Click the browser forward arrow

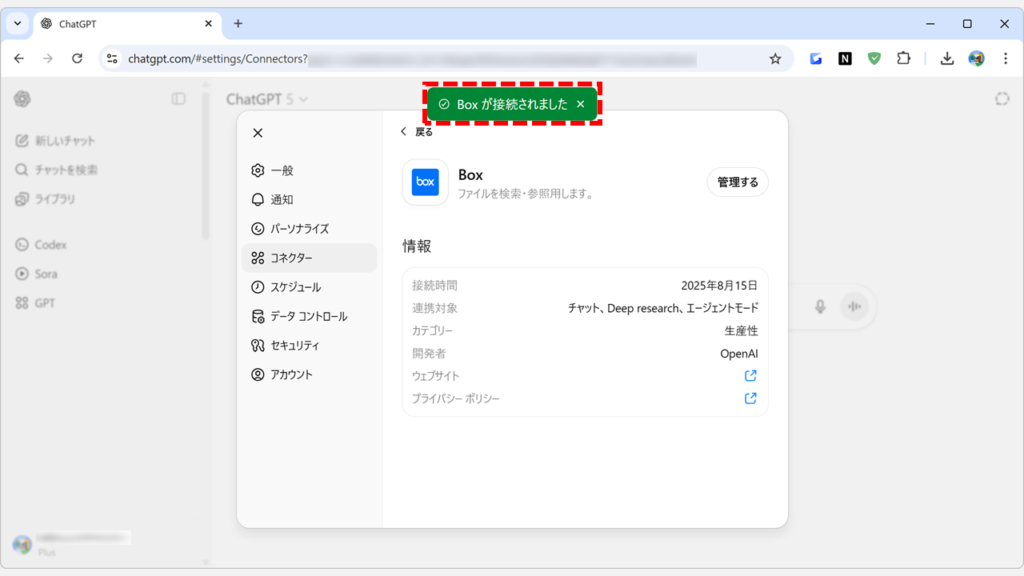tap(48, 59)
